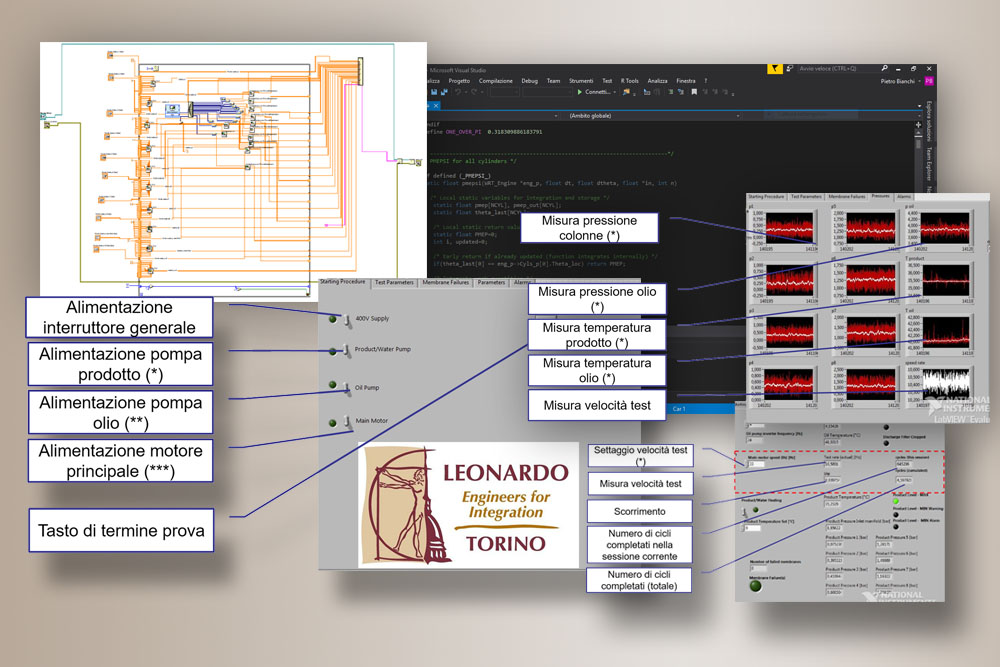Toggle the bookmark icon in Visual Studio toolbar
The width and height of the screenshot is (1000, 667).
[694, 92]
